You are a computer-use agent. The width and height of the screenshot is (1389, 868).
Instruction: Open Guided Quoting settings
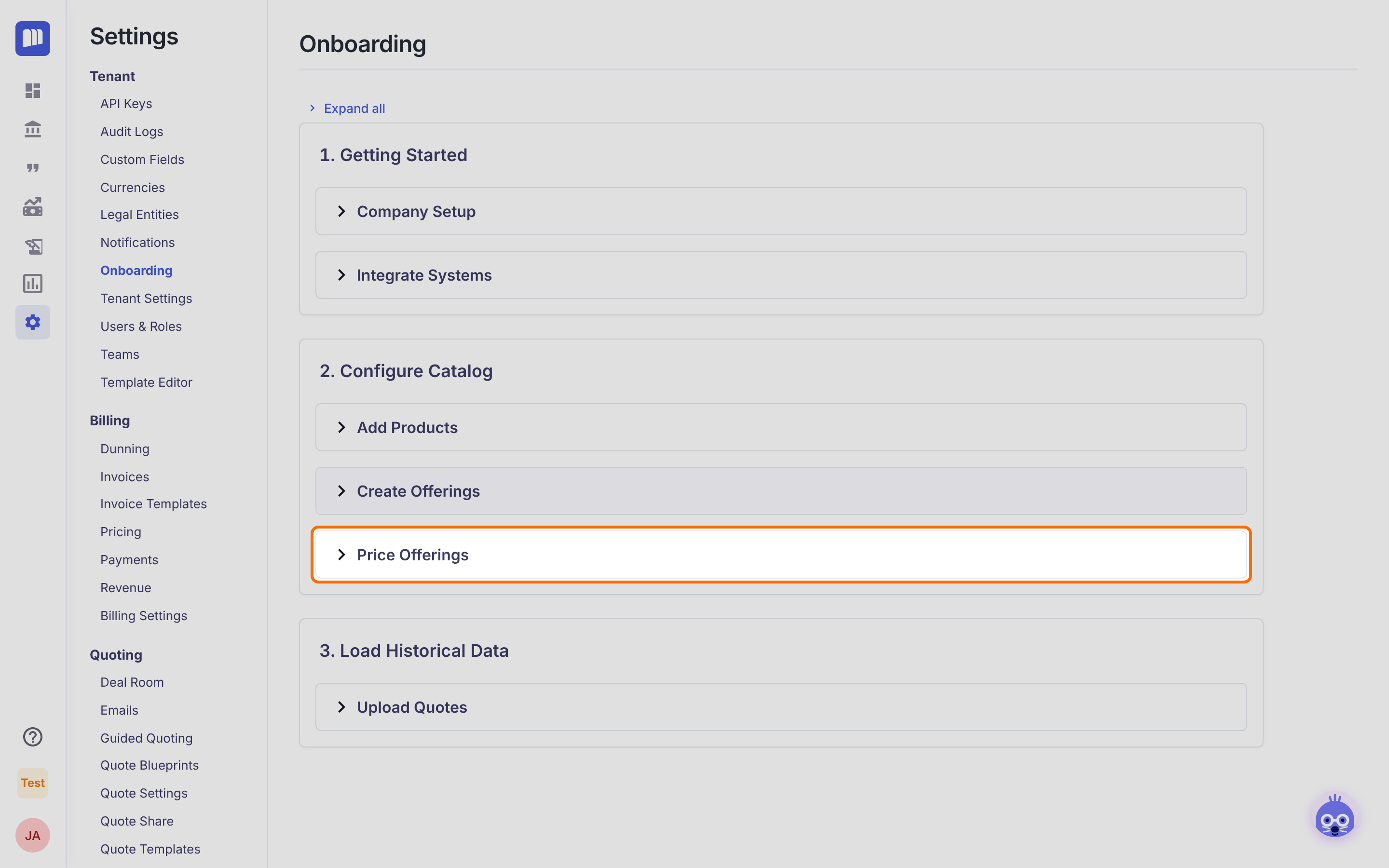tap(146, 738)
